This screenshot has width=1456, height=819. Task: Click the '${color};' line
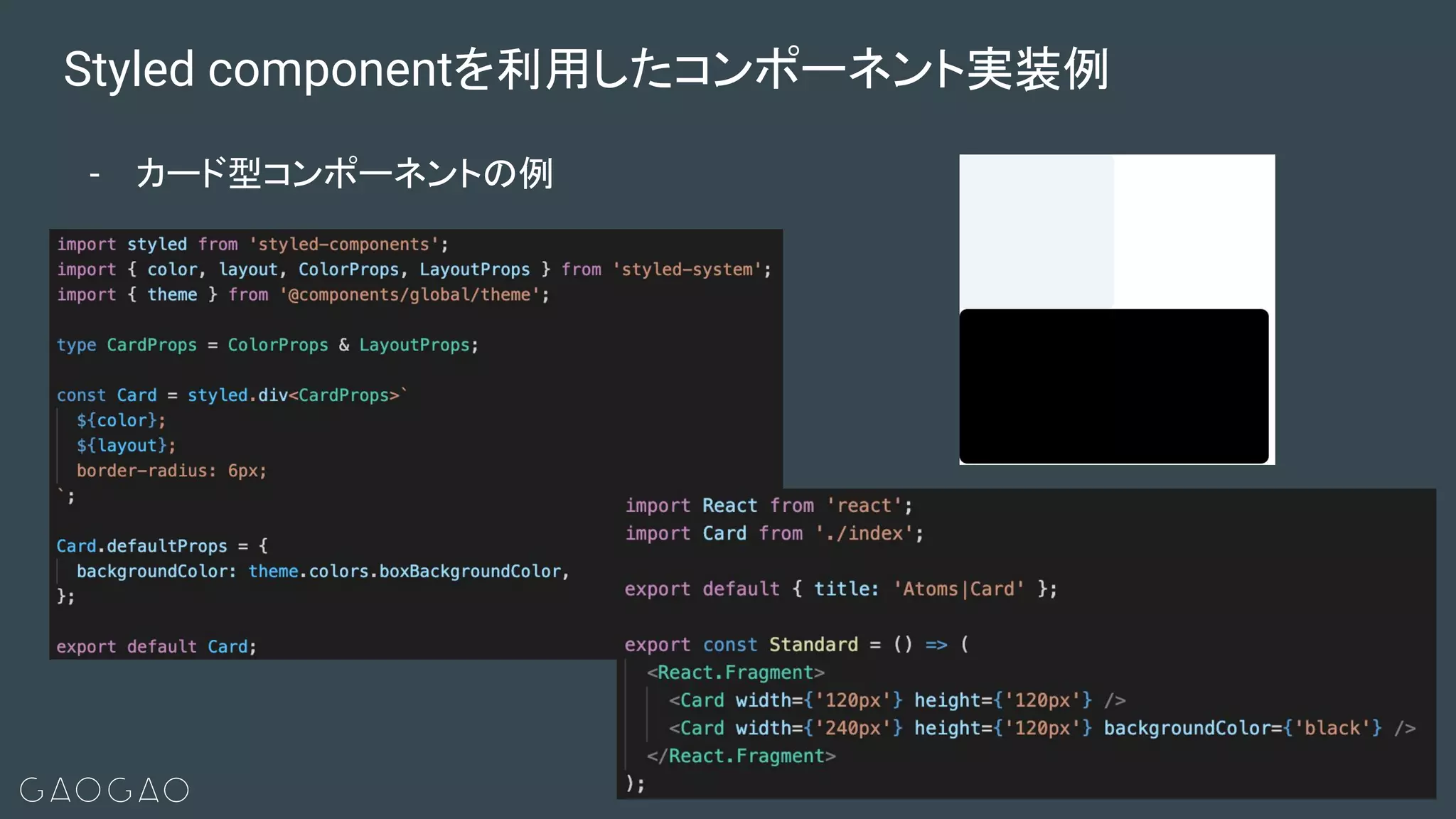click(121, 420)
